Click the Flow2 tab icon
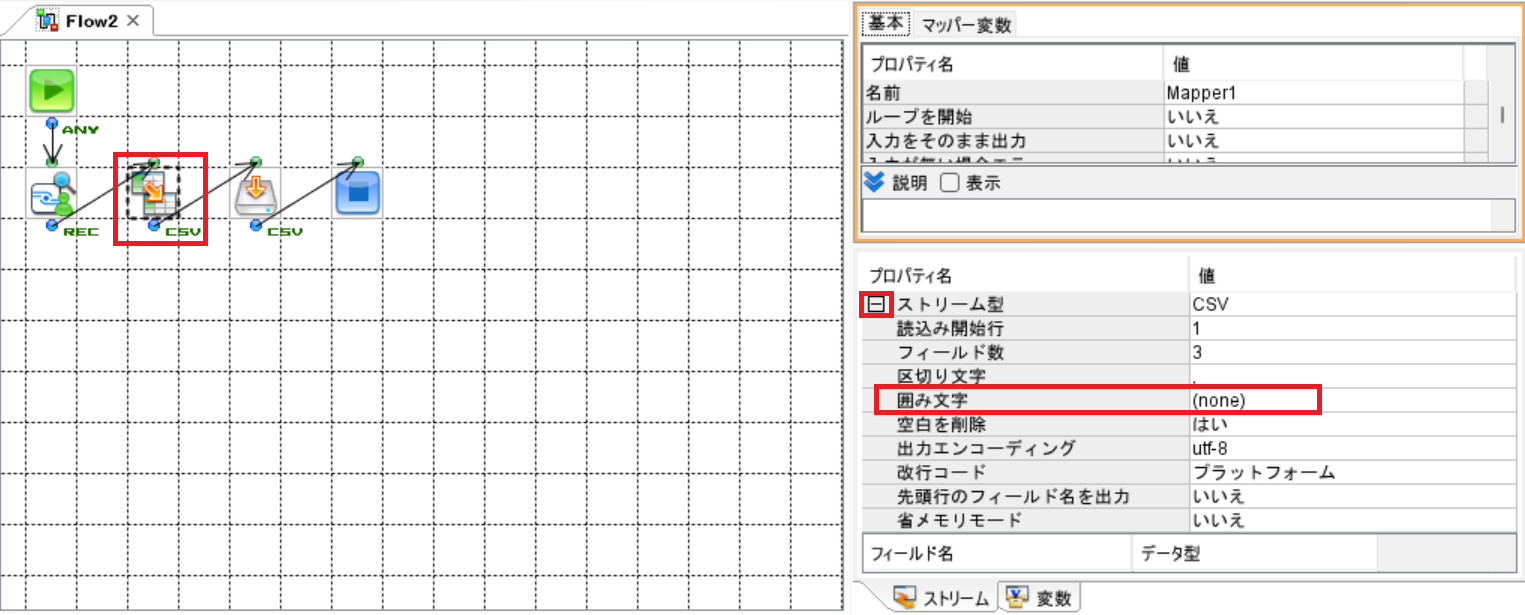Screen dimensions: 1525x615 pos(48,20)
